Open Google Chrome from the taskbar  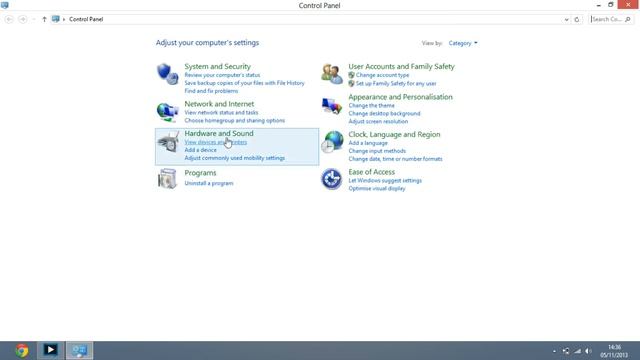[x=22, y=350]
